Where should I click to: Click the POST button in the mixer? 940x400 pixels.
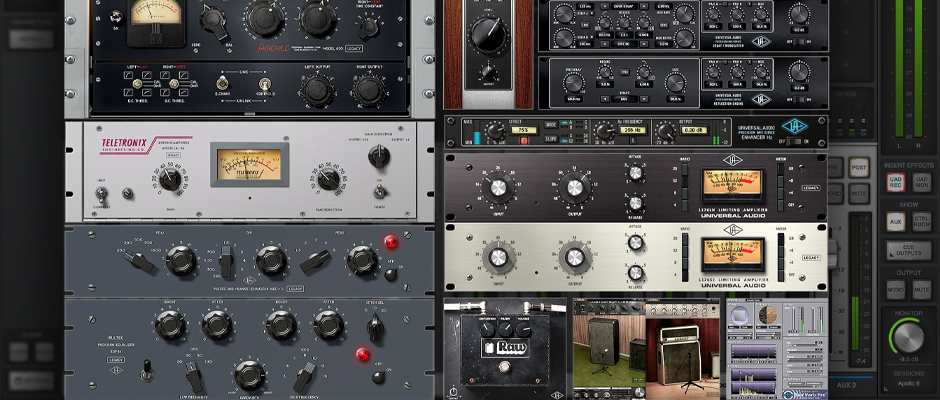point(858,167)
